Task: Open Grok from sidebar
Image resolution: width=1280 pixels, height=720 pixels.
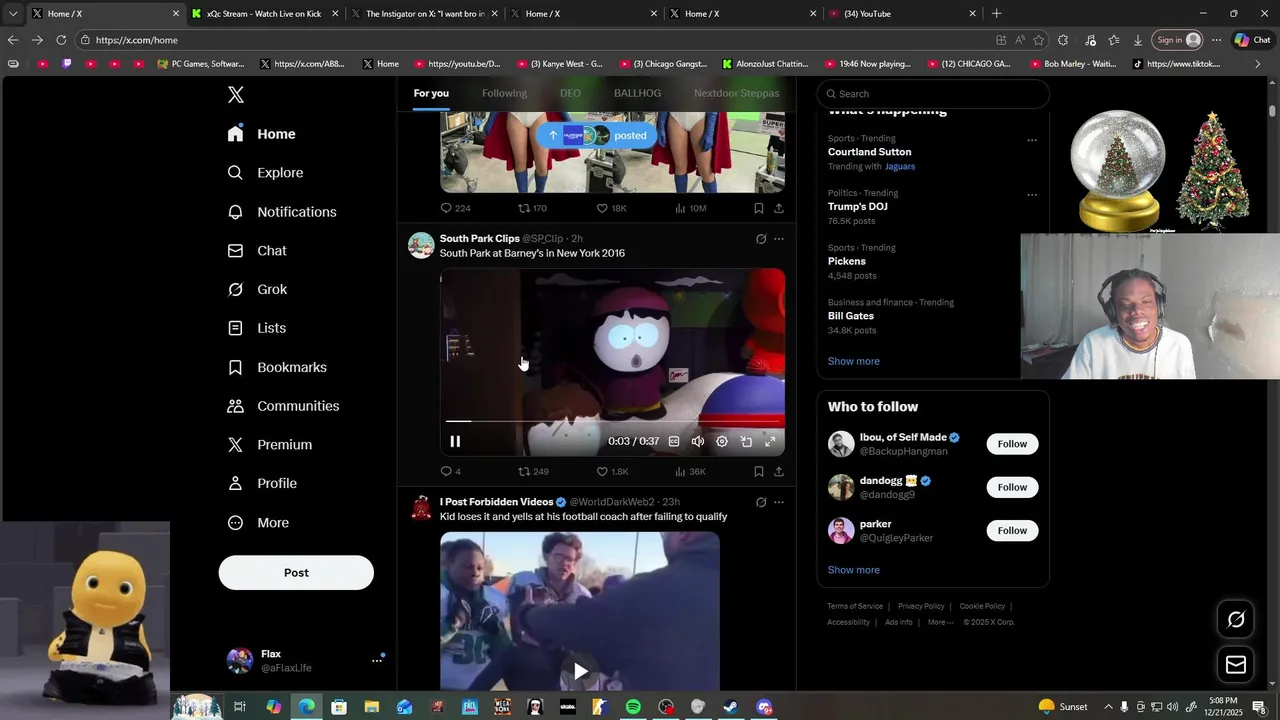Action: [258, 289]
